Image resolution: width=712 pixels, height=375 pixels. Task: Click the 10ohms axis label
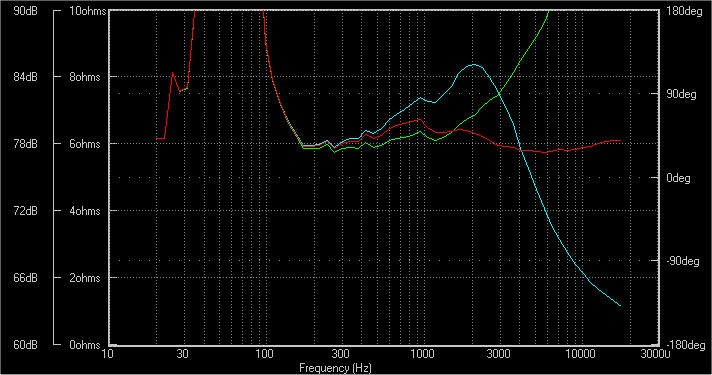88,11
